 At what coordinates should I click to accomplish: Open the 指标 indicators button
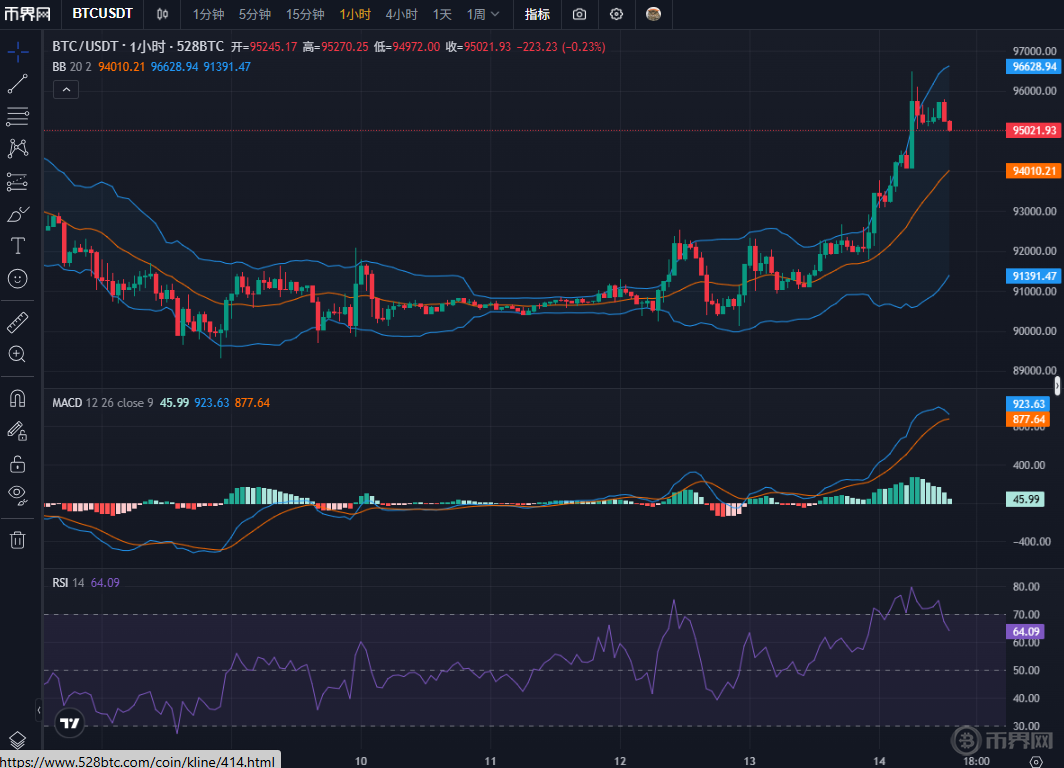[x=537, y=14]
